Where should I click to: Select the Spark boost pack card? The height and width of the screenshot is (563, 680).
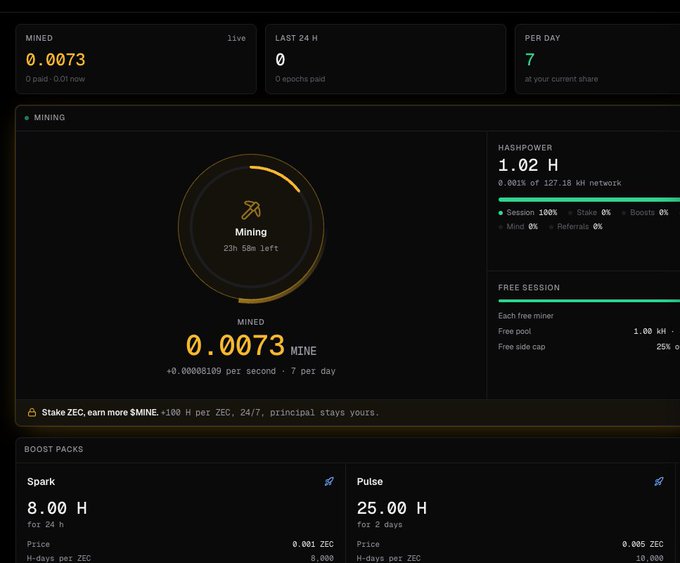click(x=180, y=513)
